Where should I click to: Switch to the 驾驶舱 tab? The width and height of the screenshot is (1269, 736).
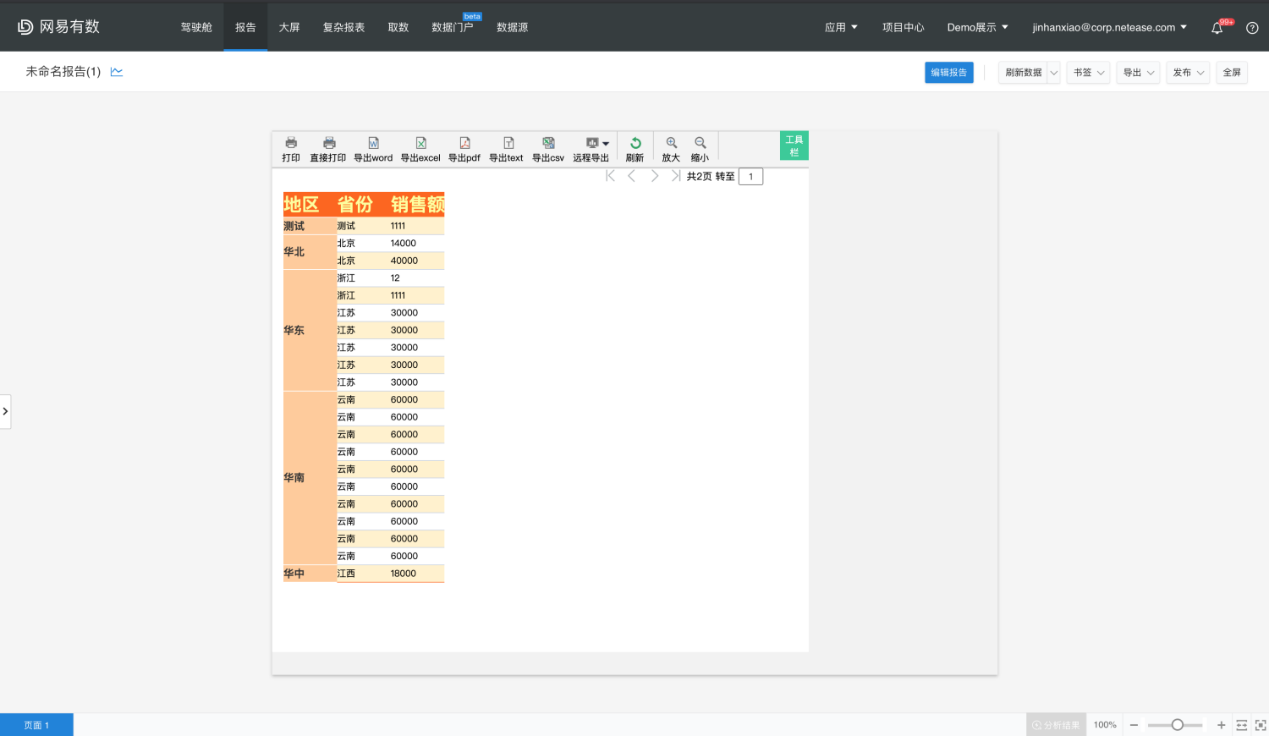(197, 28)
